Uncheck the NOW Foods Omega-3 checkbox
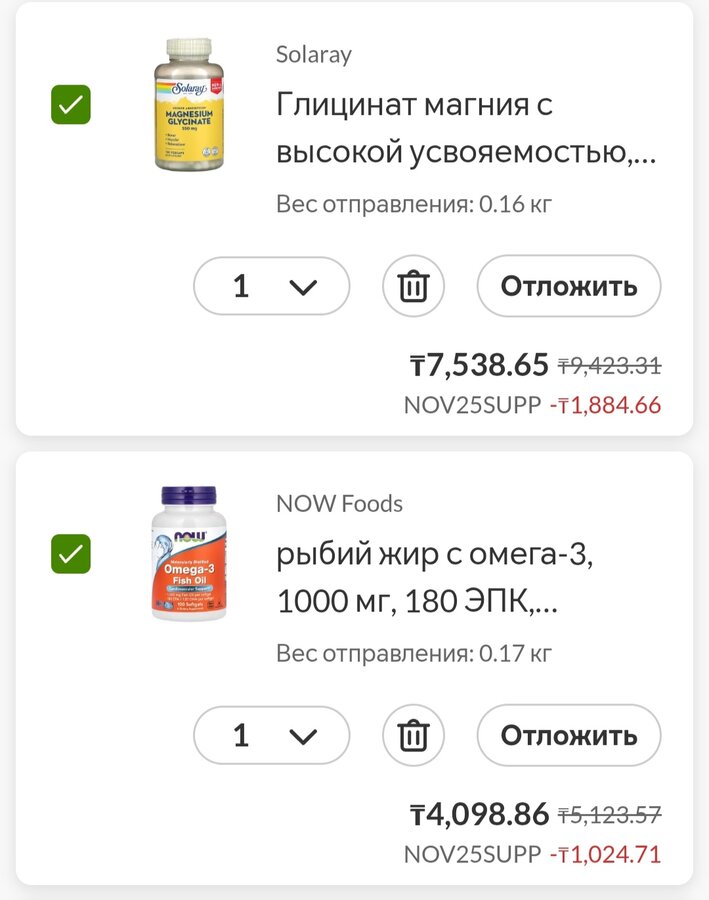This screenshot has width=709, height=900. [71, 554]
